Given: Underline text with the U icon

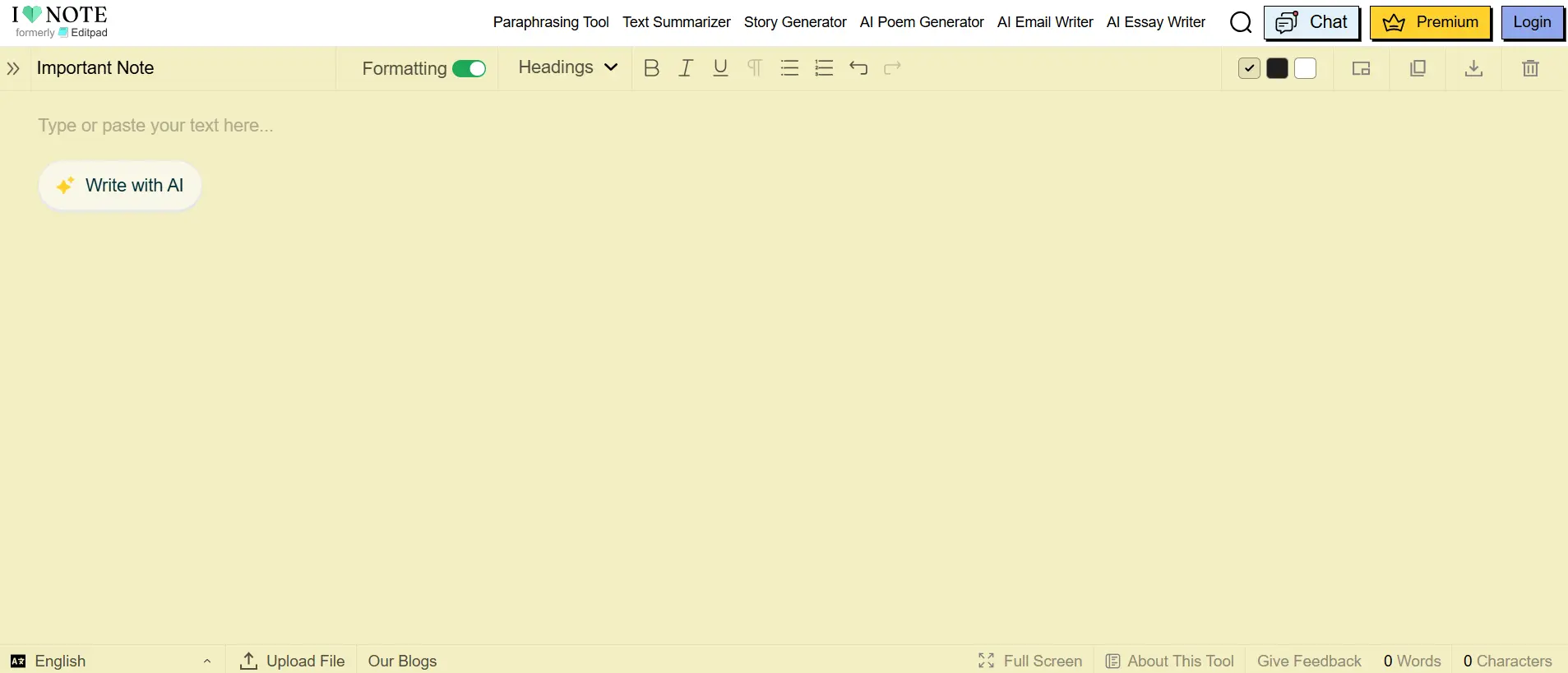Looking at the screenshot, I should click(x=720, y=68).
